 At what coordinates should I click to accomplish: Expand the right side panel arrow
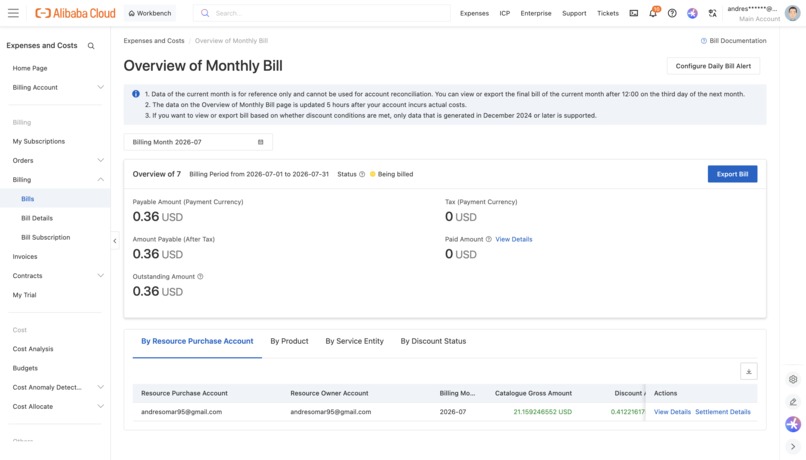(793, 446)
